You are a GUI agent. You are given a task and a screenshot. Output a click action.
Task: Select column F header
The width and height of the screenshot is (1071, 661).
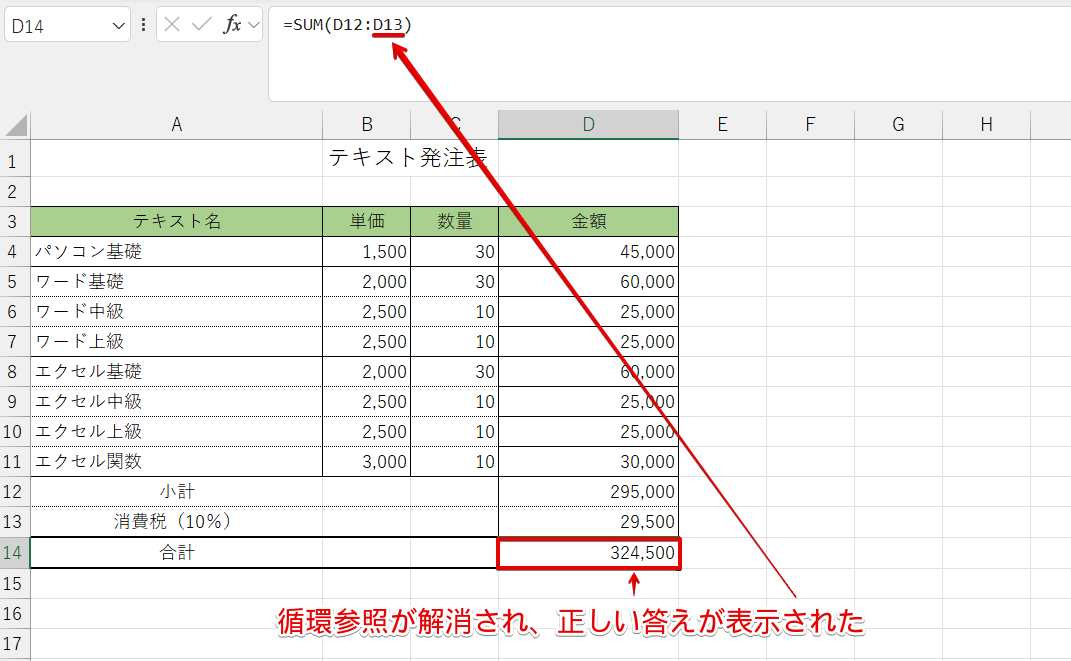(810, 125)
